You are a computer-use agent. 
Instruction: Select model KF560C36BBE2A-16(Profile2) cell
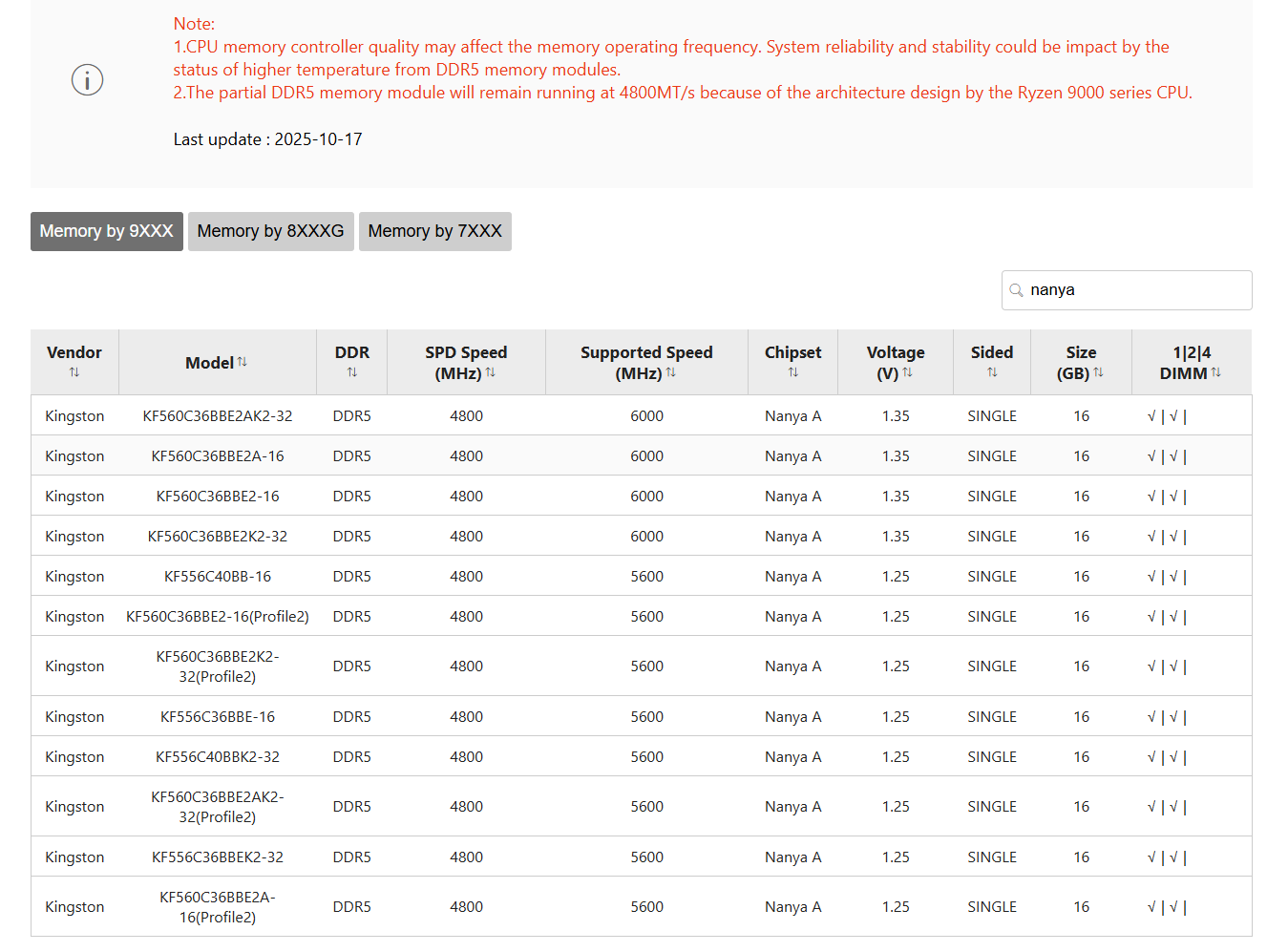click(218, 907)
